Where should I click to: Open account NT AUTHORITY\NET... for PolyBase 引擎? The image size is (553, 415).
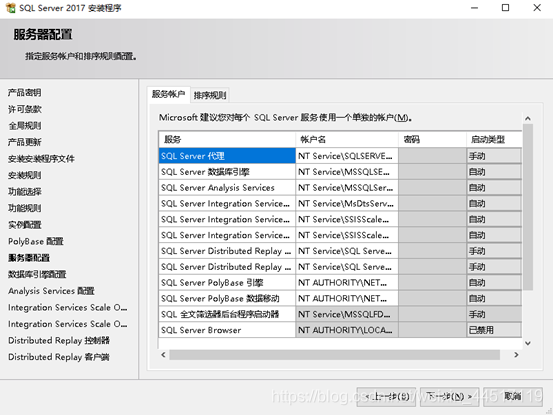tap(347, 282)
